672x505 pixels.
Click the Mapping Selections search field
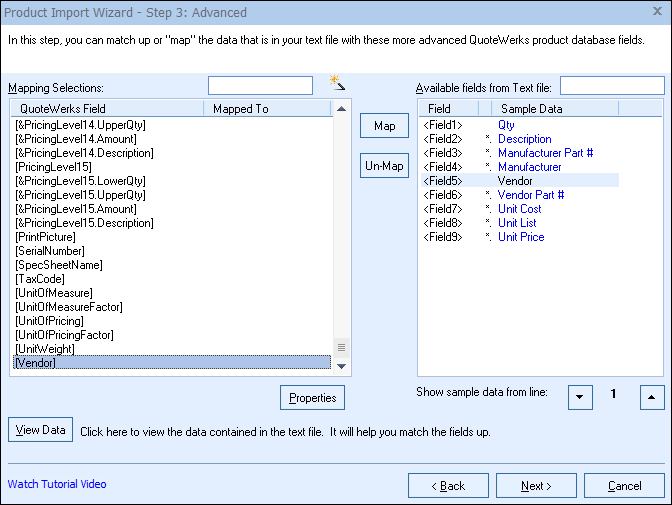pyautogui.click(x=260, y=86)
